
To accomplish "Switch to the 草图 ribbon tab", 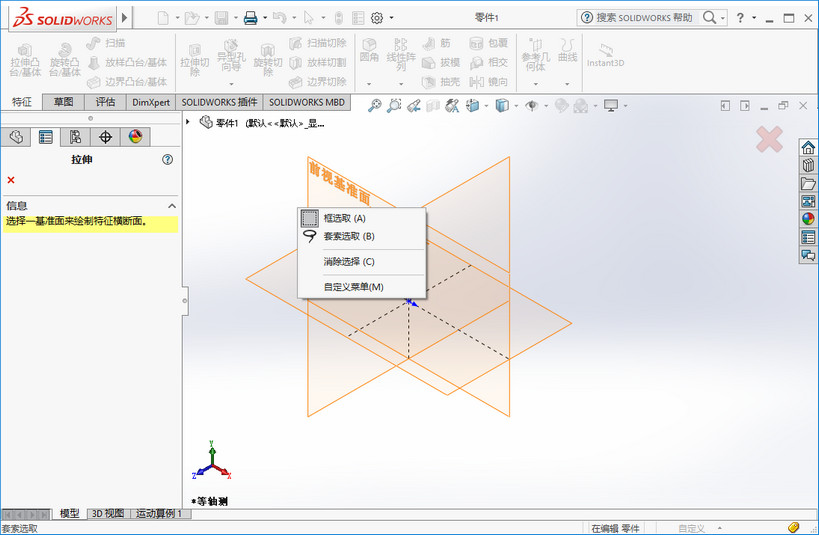I will [63, 102].
